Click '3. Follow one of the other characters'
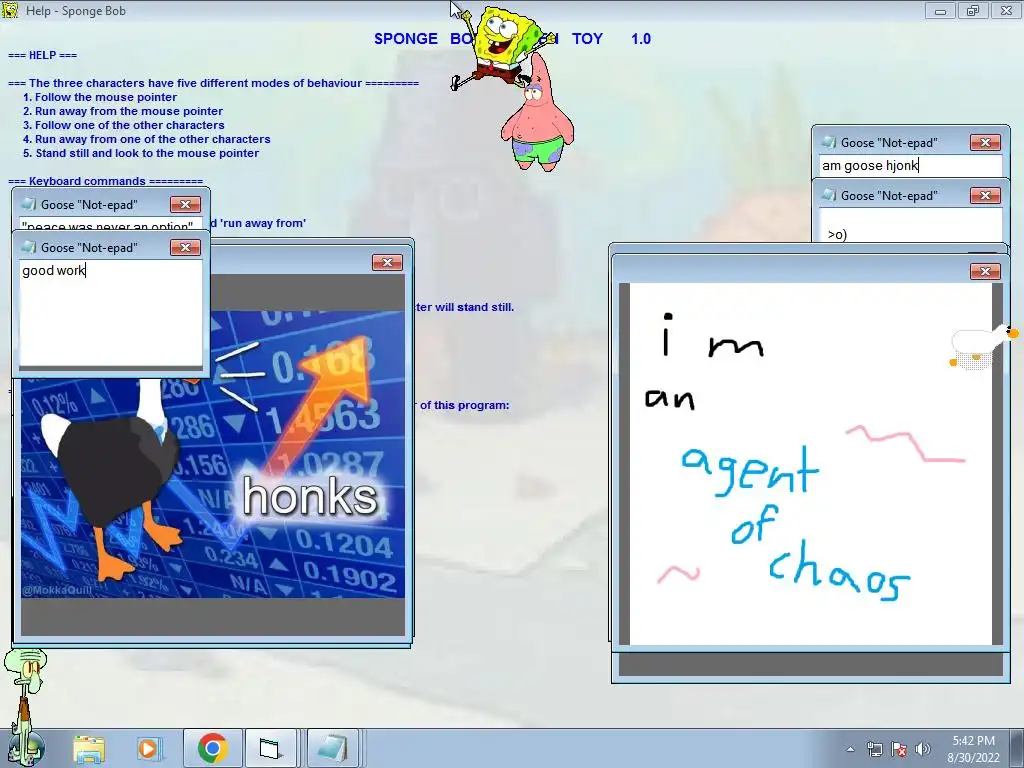The image size is (1024, 768). (x=123, y=125)
